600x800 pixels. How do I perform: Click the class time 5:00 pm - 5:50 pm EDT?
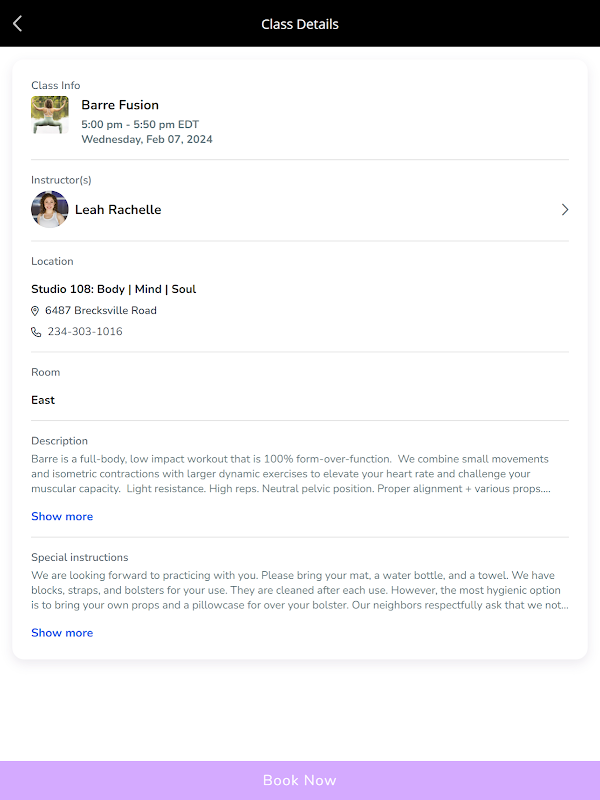pos(140,125)
